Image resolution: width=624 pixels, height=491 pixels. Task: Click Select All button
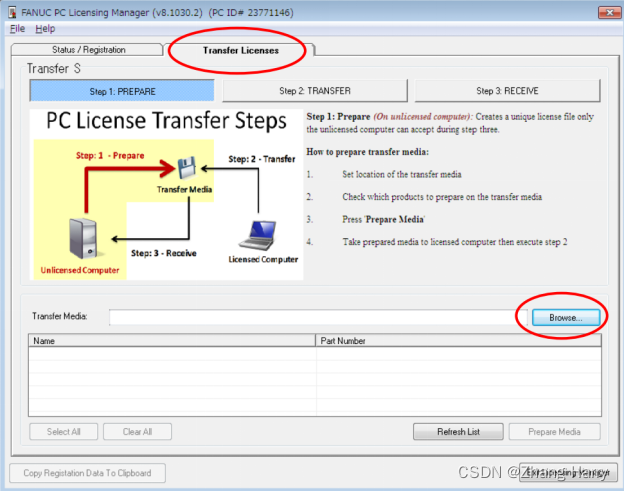tap(64, 432)
